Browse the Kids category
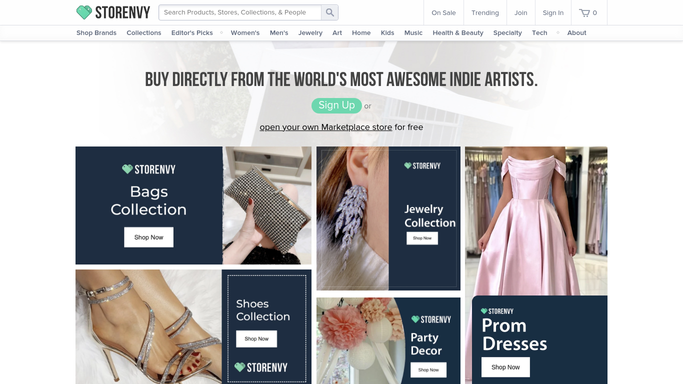Screen dimensions: 683x384 point(387,33)
